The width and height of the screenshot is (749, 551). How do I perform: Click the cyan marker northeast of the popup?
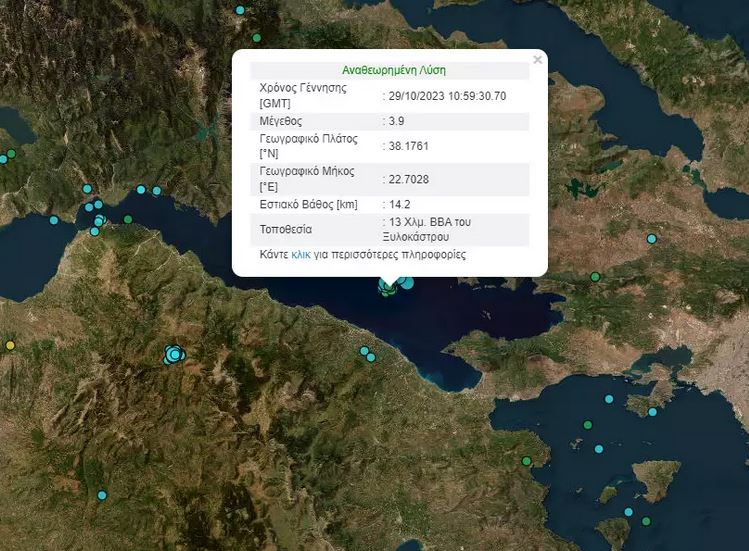652,239
